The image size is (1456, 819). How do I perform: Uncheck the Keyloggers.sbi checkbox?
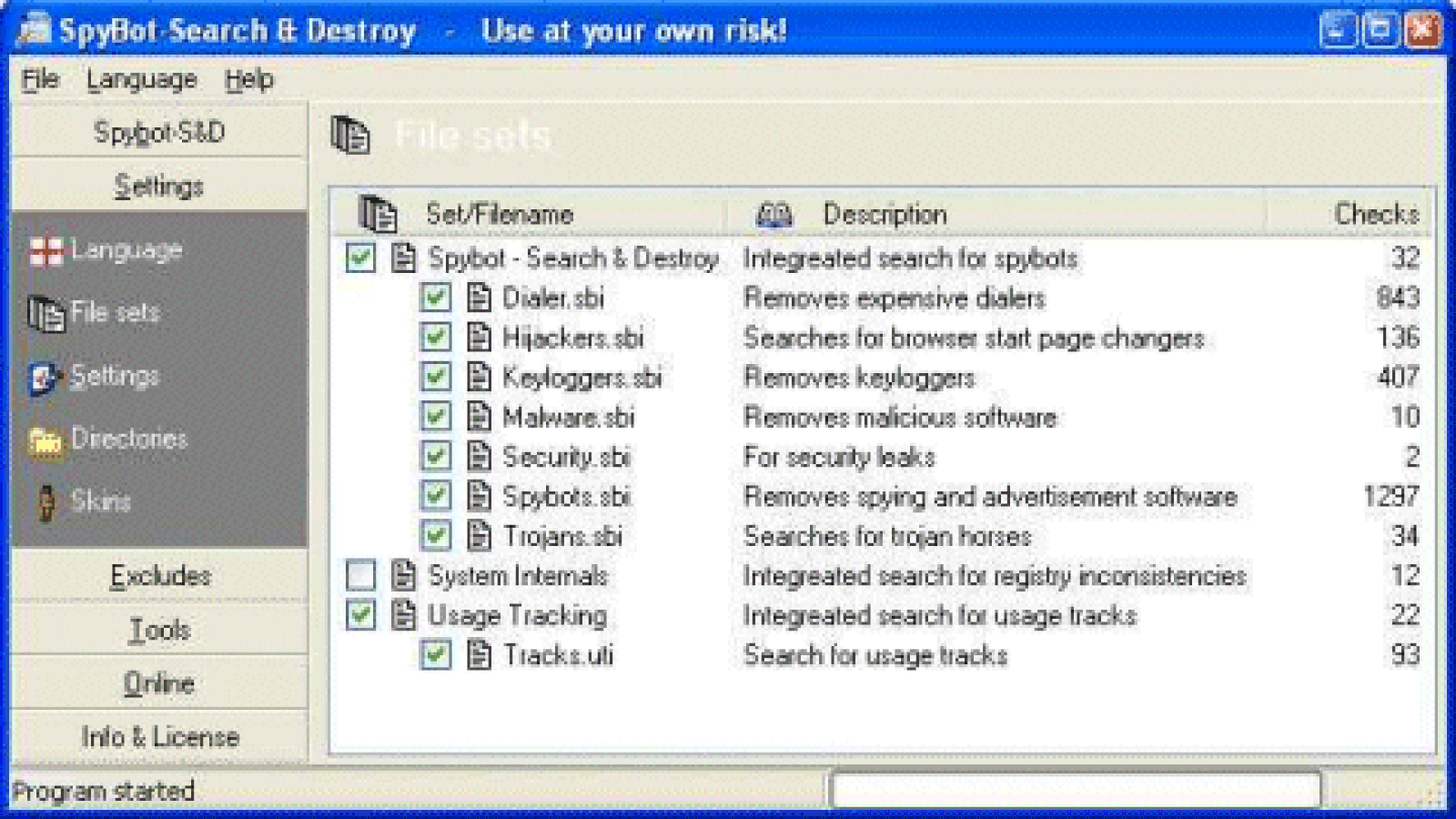(436, 377)
